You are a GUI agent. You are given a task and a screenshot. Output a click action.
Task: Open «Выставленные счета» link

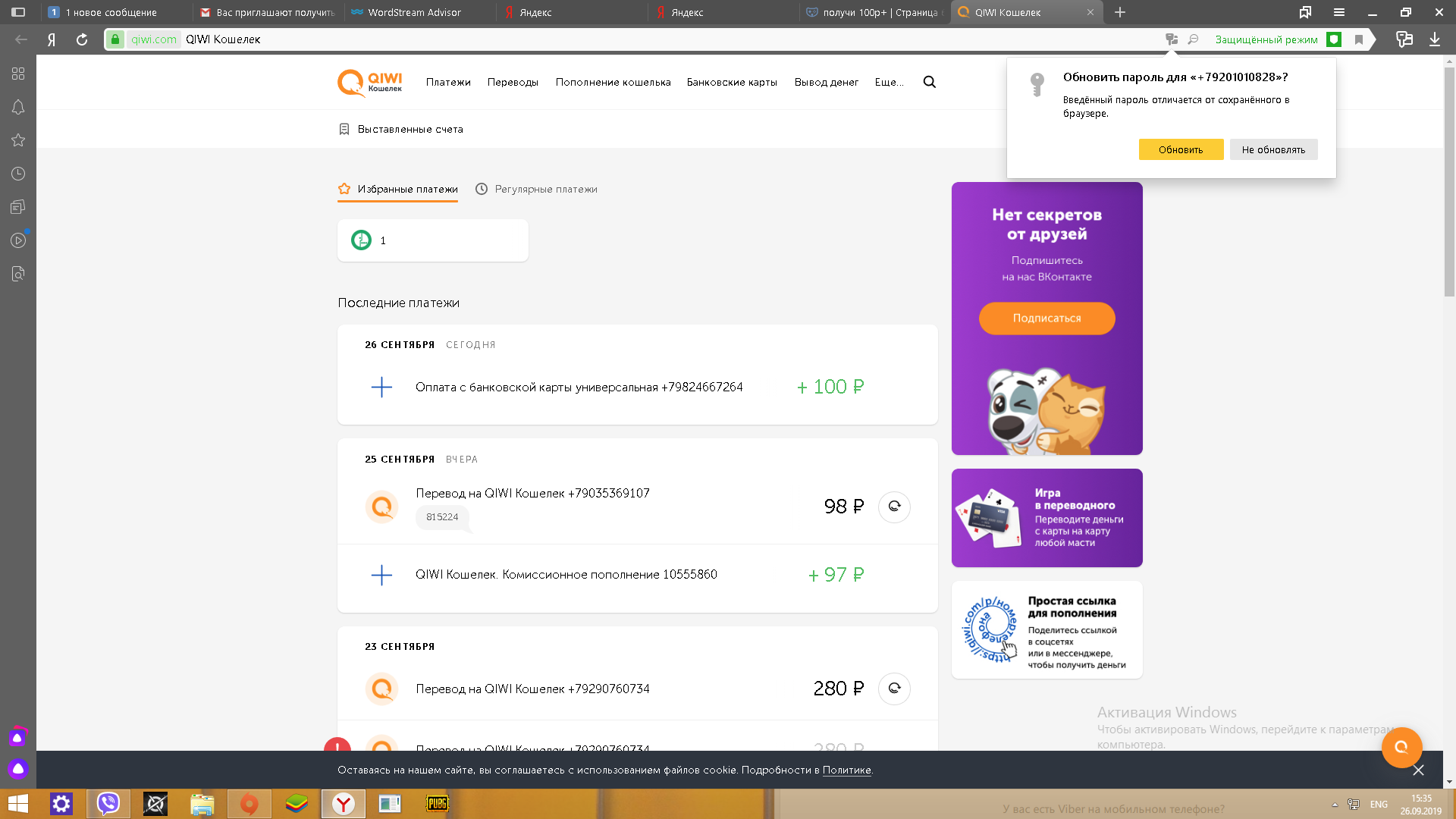(x=401, y=129)
